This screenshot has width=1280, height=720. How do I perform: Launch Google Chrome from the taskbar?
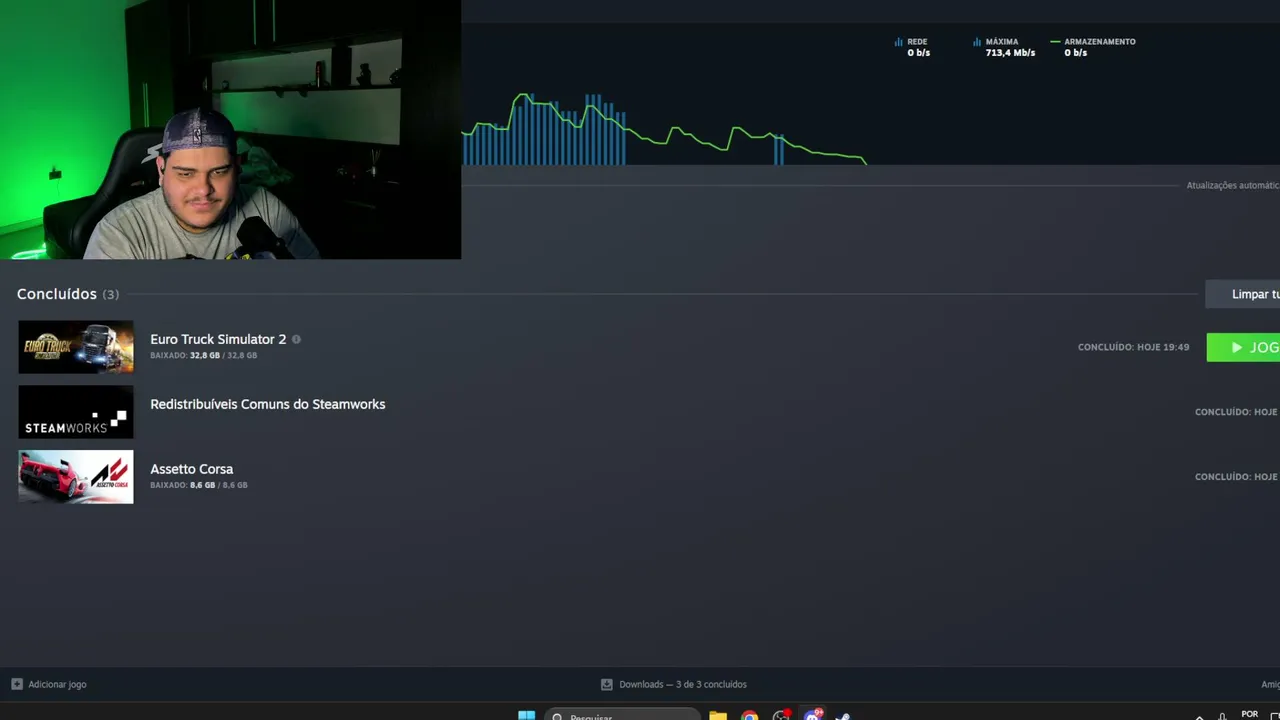coord(750,715)
